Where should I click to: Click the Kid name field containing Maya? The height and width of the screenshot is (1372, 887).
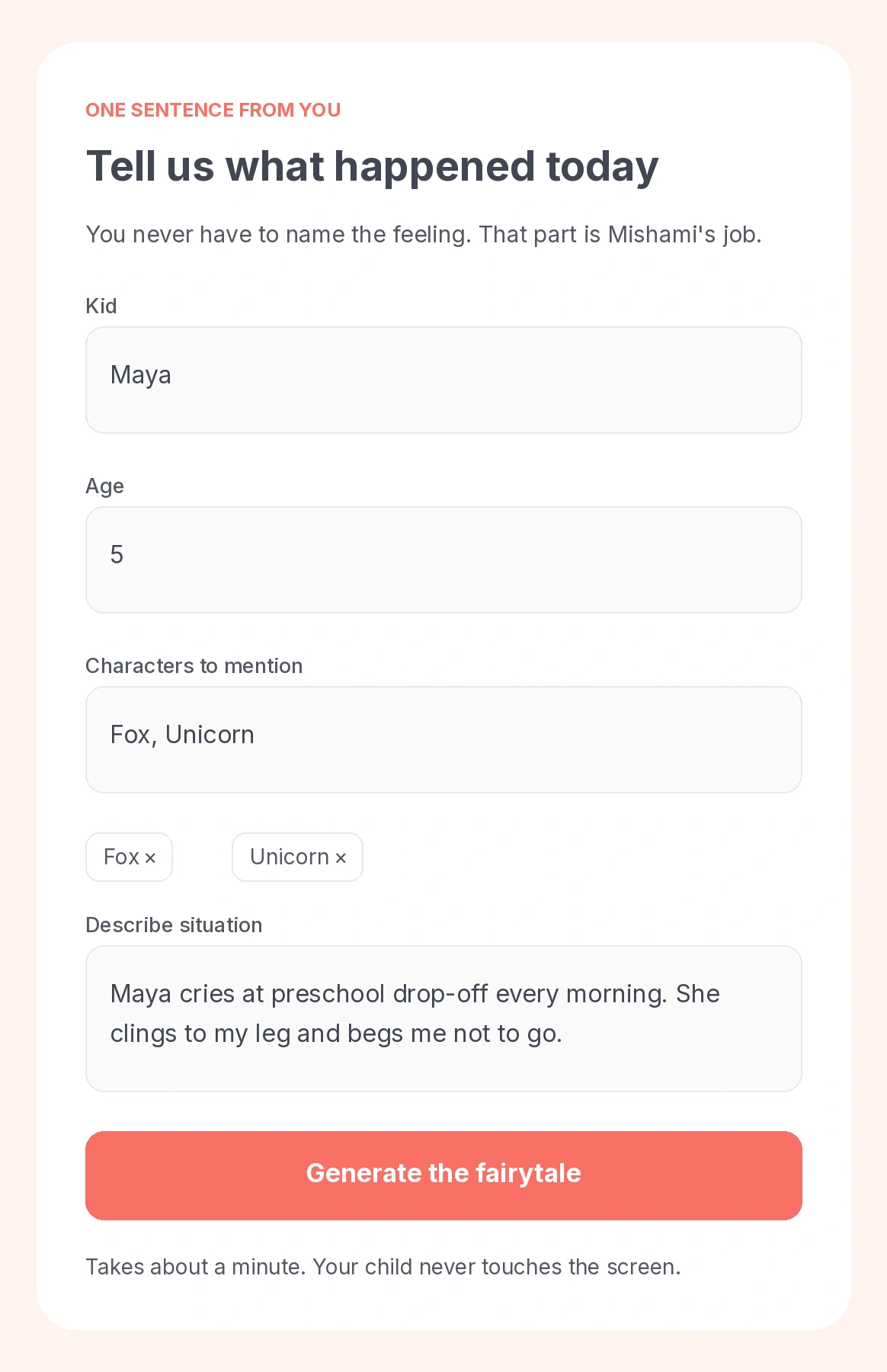(x=443, y=380)
